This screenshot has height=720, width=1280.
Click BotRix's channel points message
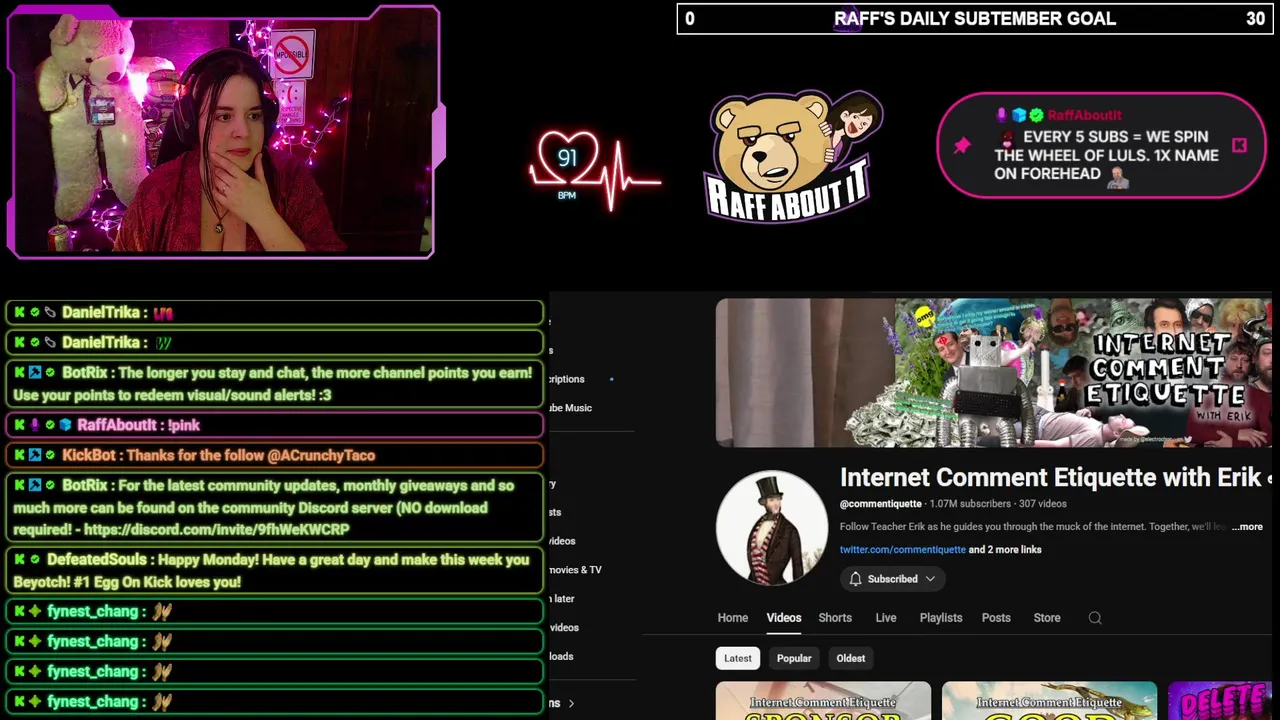[x=274, y=384]
